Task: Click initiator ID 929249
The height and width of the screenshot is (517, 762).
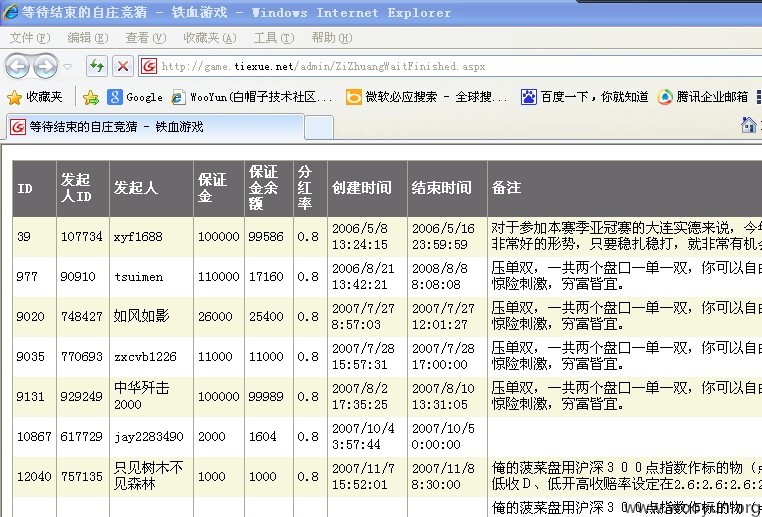Action: coord(82,396)
